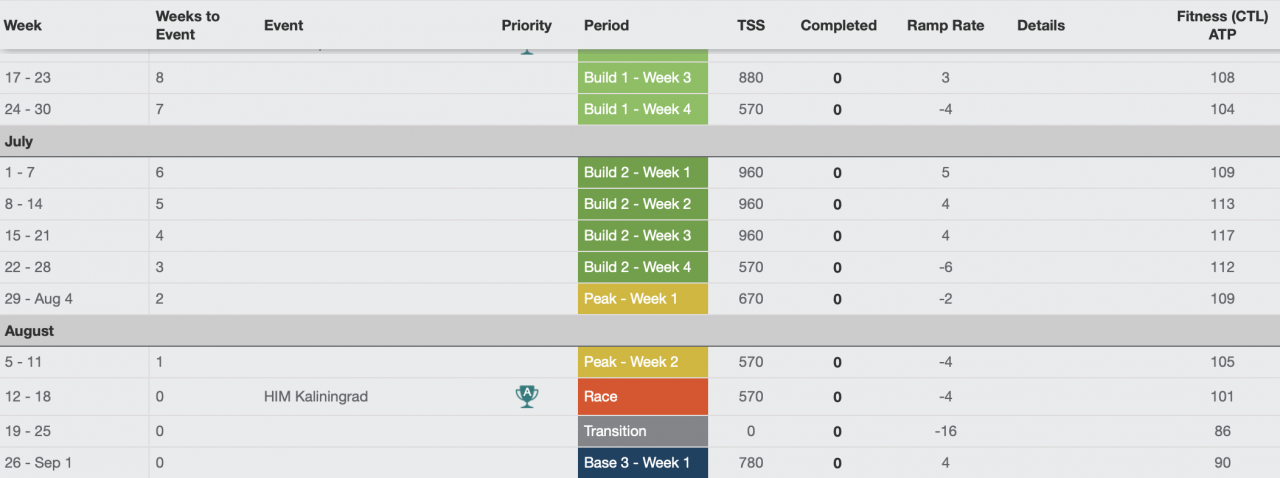The image size is (1280, 478).
Task: Click the Details column header
Action: (x=1040, y=25)
